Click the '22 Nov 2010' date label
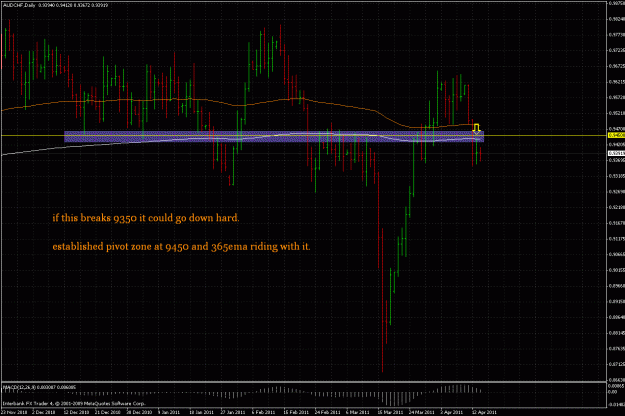 (14, 412)
